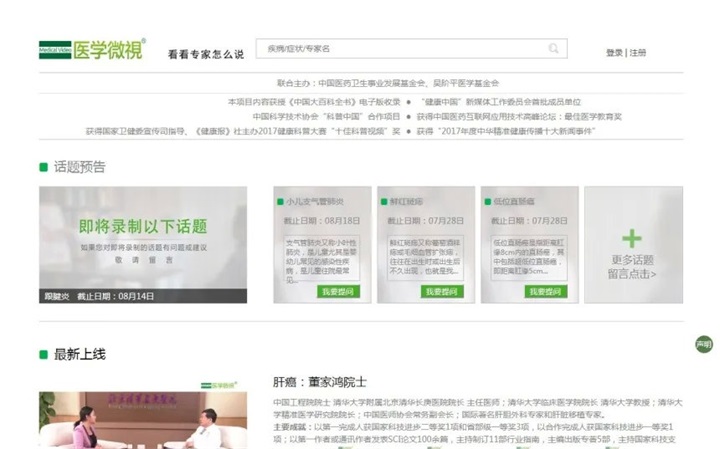The height and width of the screenshot is (449, 720).
Task: Select the 最新上线 section heading
Action: coord(79,354)
